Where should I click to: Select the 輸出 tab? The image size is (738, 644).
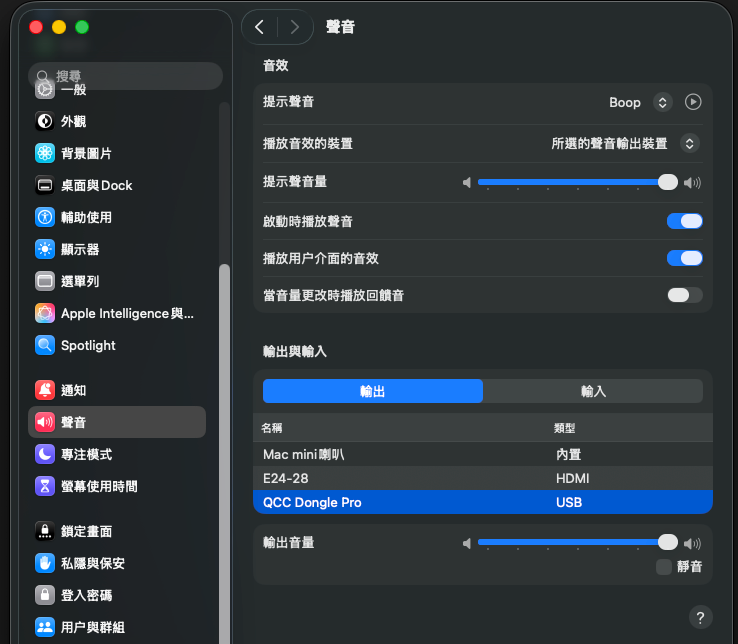point(373,391)
